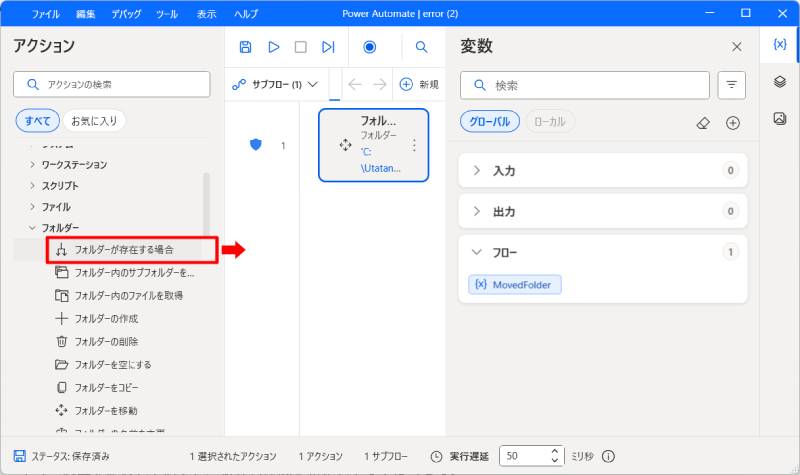Click the variables 検索 field
This screenshot has height=475, width=800.
point(585,85)
